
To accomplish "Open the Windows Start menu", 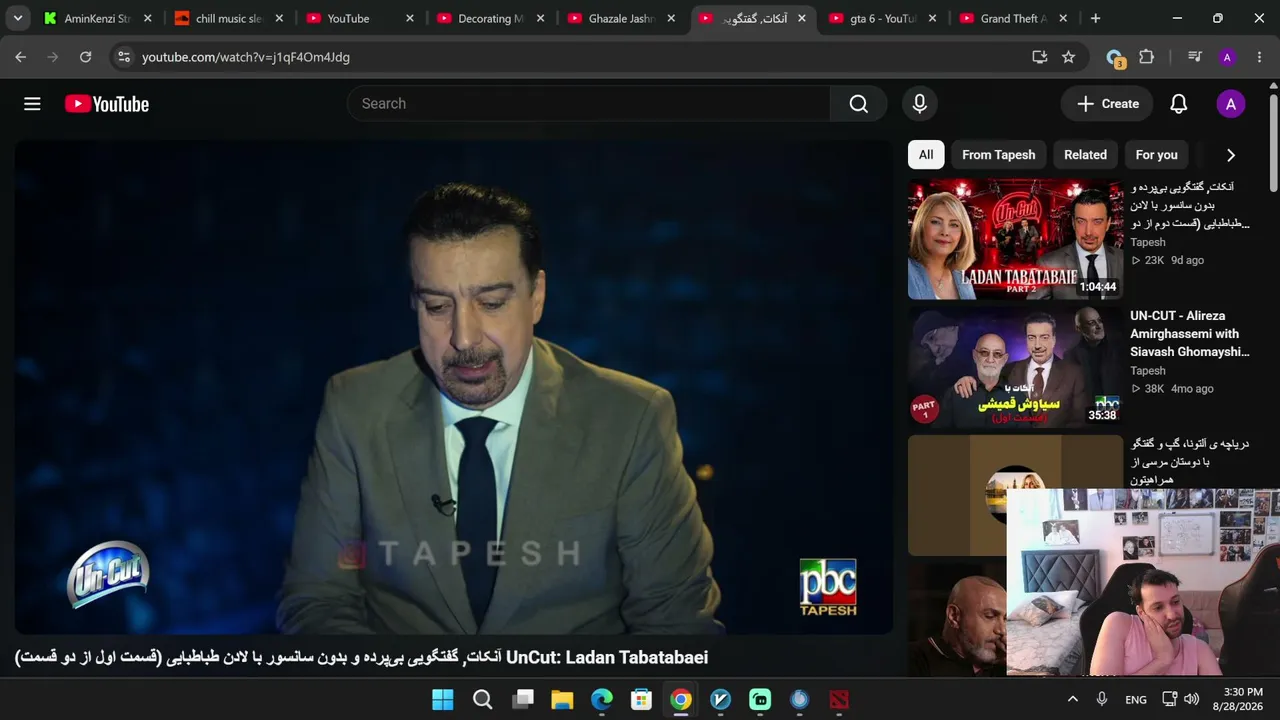I will 442,700.
